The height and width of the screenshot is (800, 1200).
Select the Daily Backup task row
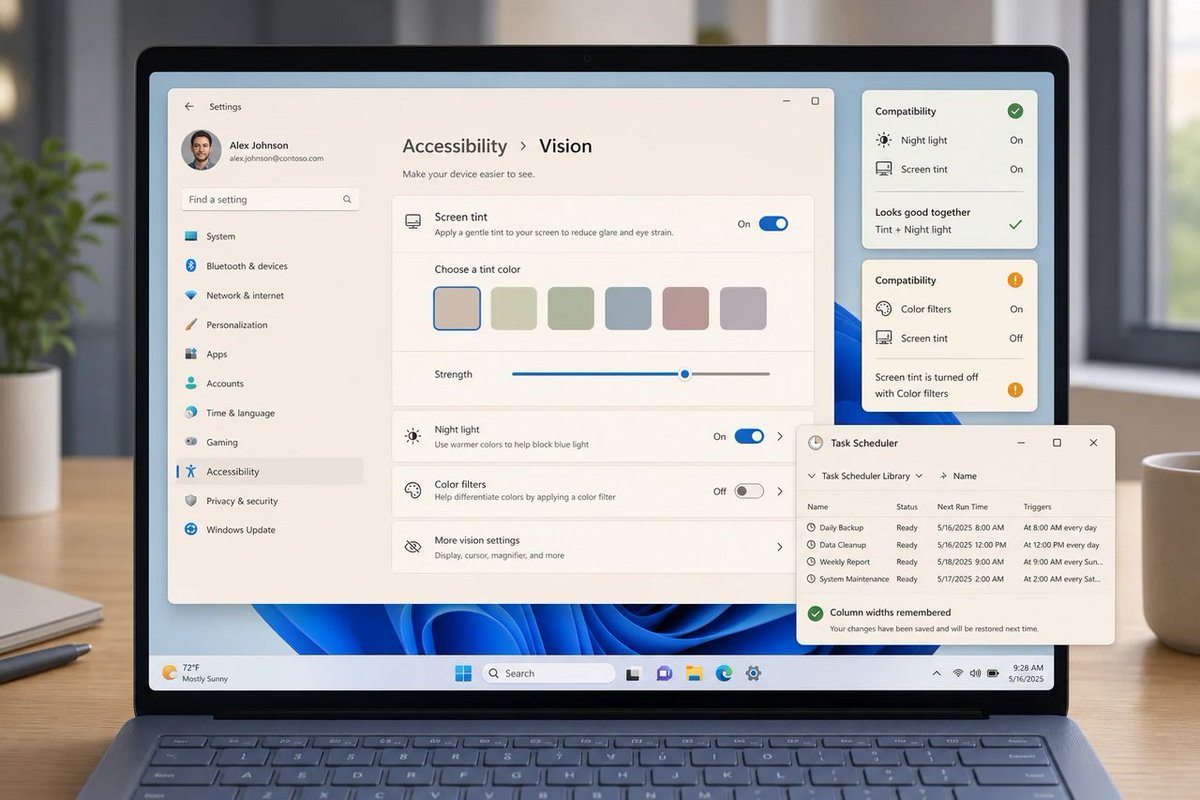coord(955,528)
